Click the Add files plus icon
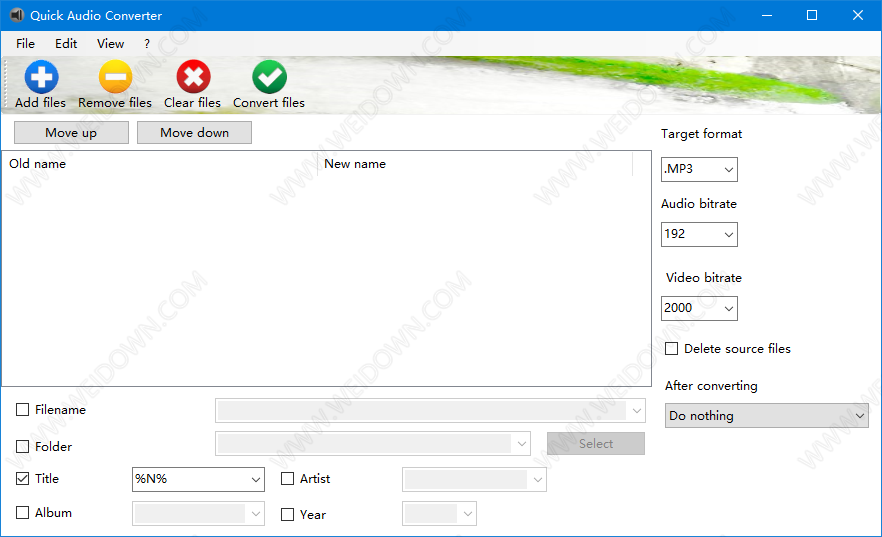The width and height of the screenshot is (882, 537). 41,76
